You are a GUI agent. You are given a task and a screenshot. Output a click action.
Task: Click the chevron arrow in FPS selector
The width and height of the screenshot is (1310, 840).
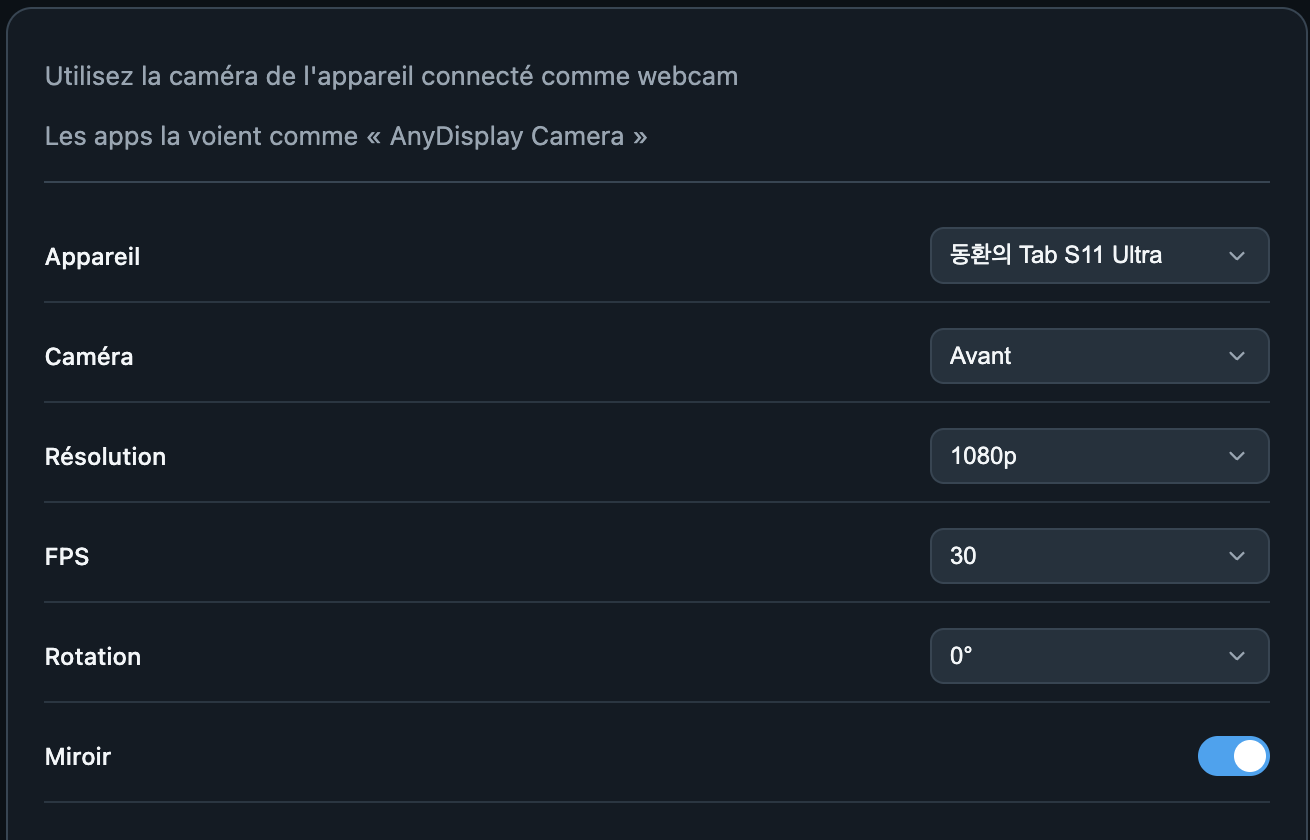[x=1237, y=556]
